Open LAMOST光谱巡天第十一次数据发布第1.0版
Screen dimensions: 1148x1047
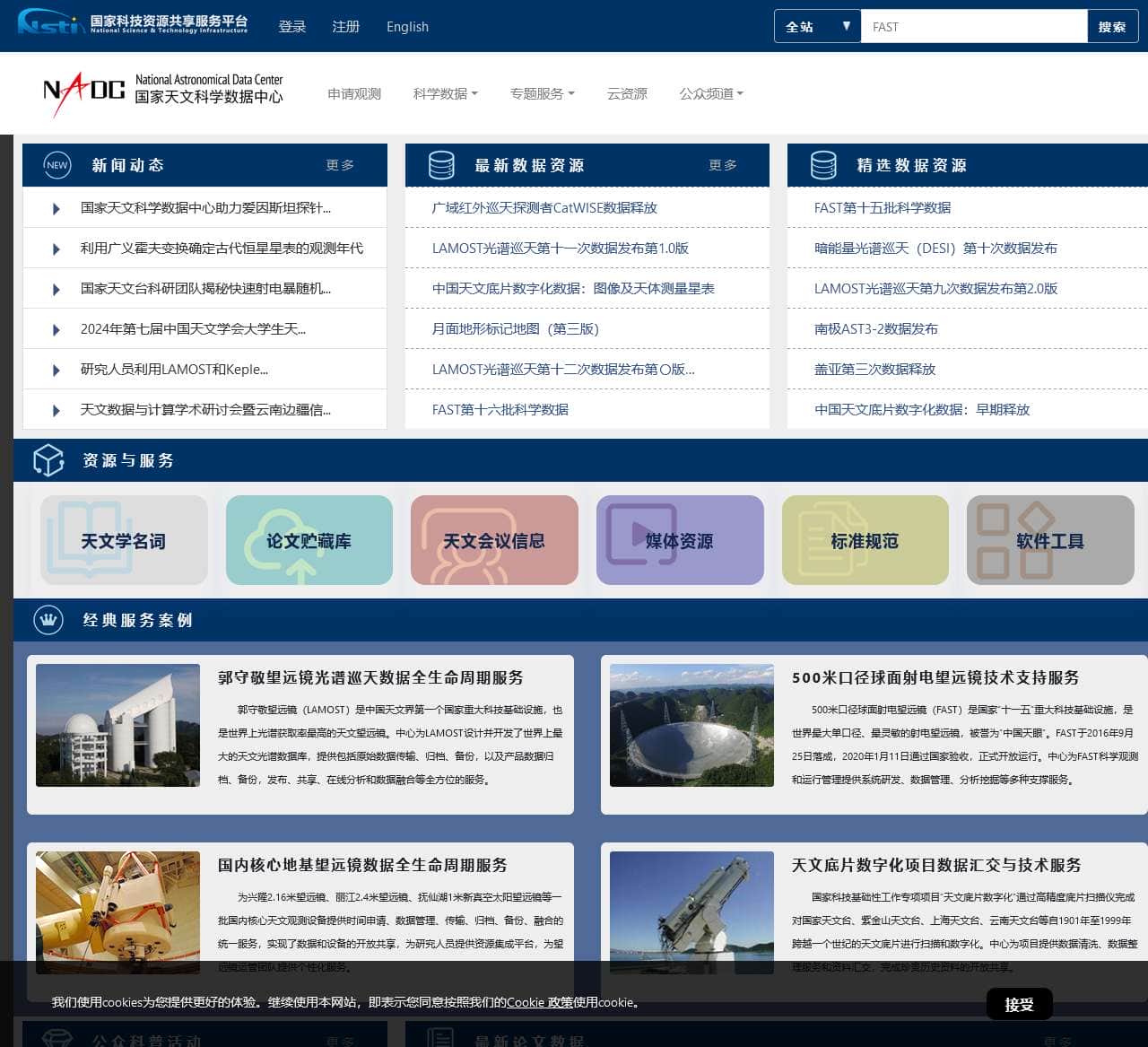click(x=561, y=248)
